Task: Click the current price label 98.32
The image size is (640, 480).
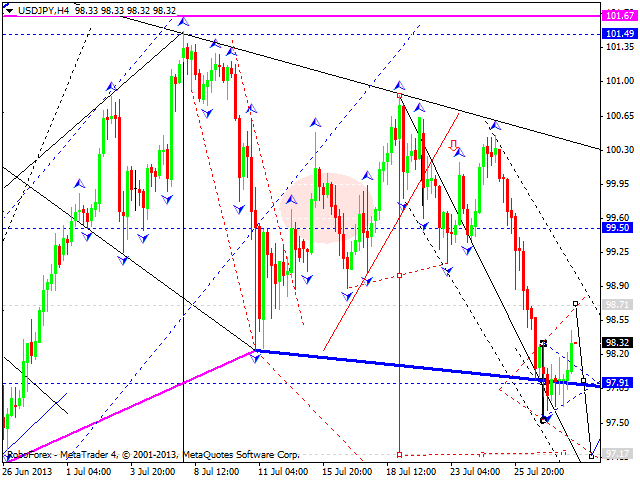Action: click(x=619, y=341)
